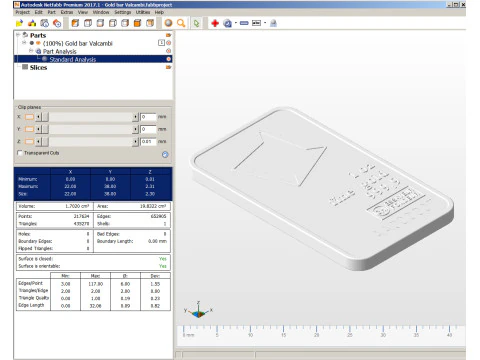Open dropdown arrow beside the text label icon

tap(265, 23)
